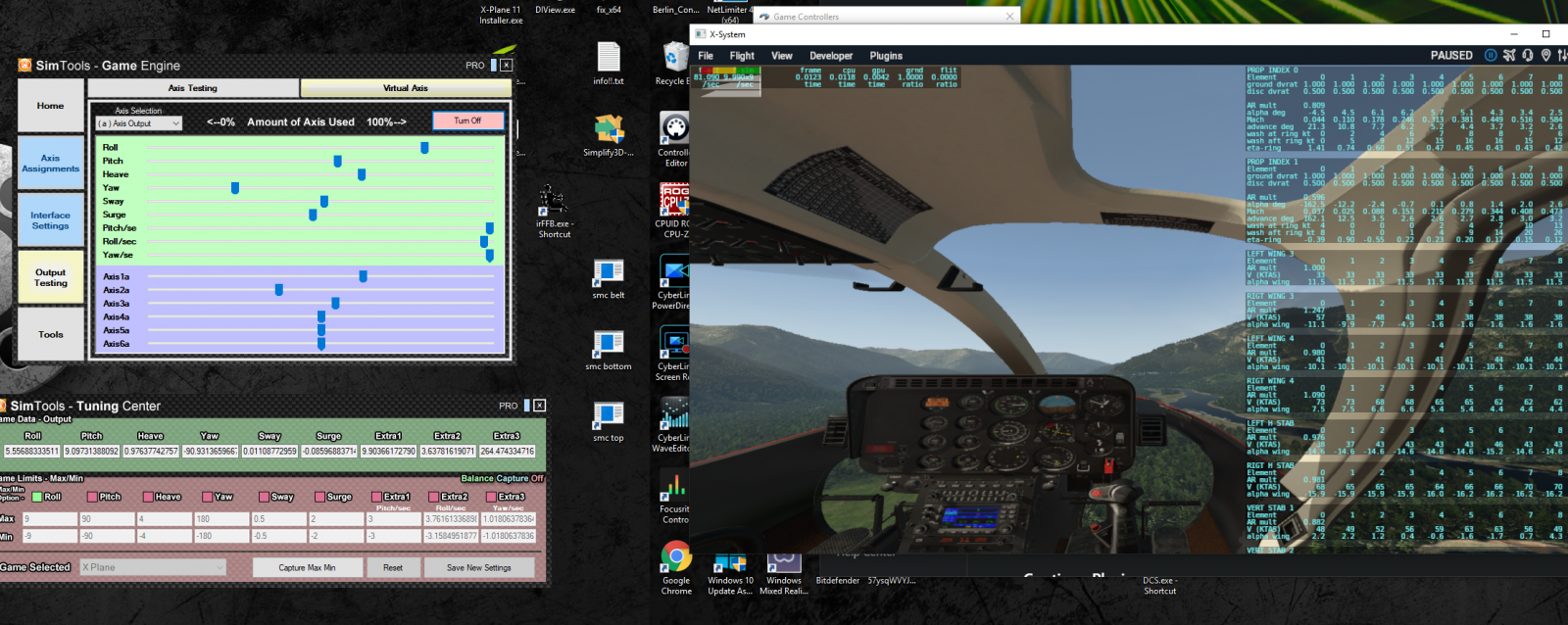Open the Axis Selection dropdown
The width and height of the screenshot is (1568, 625).
(x=139, y=123)
